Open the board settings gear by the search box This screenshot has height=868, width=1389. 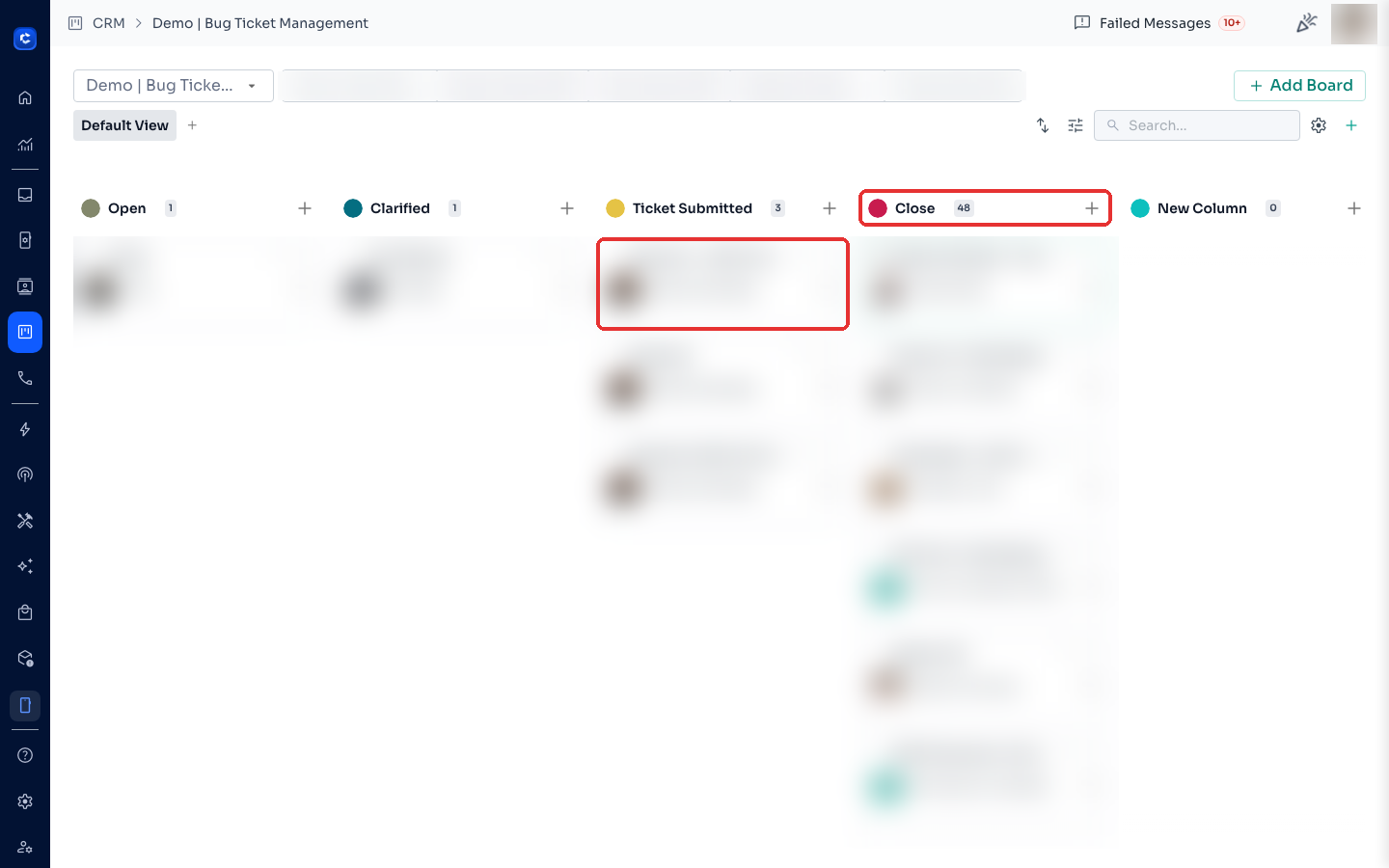[x=1319, y=125]
